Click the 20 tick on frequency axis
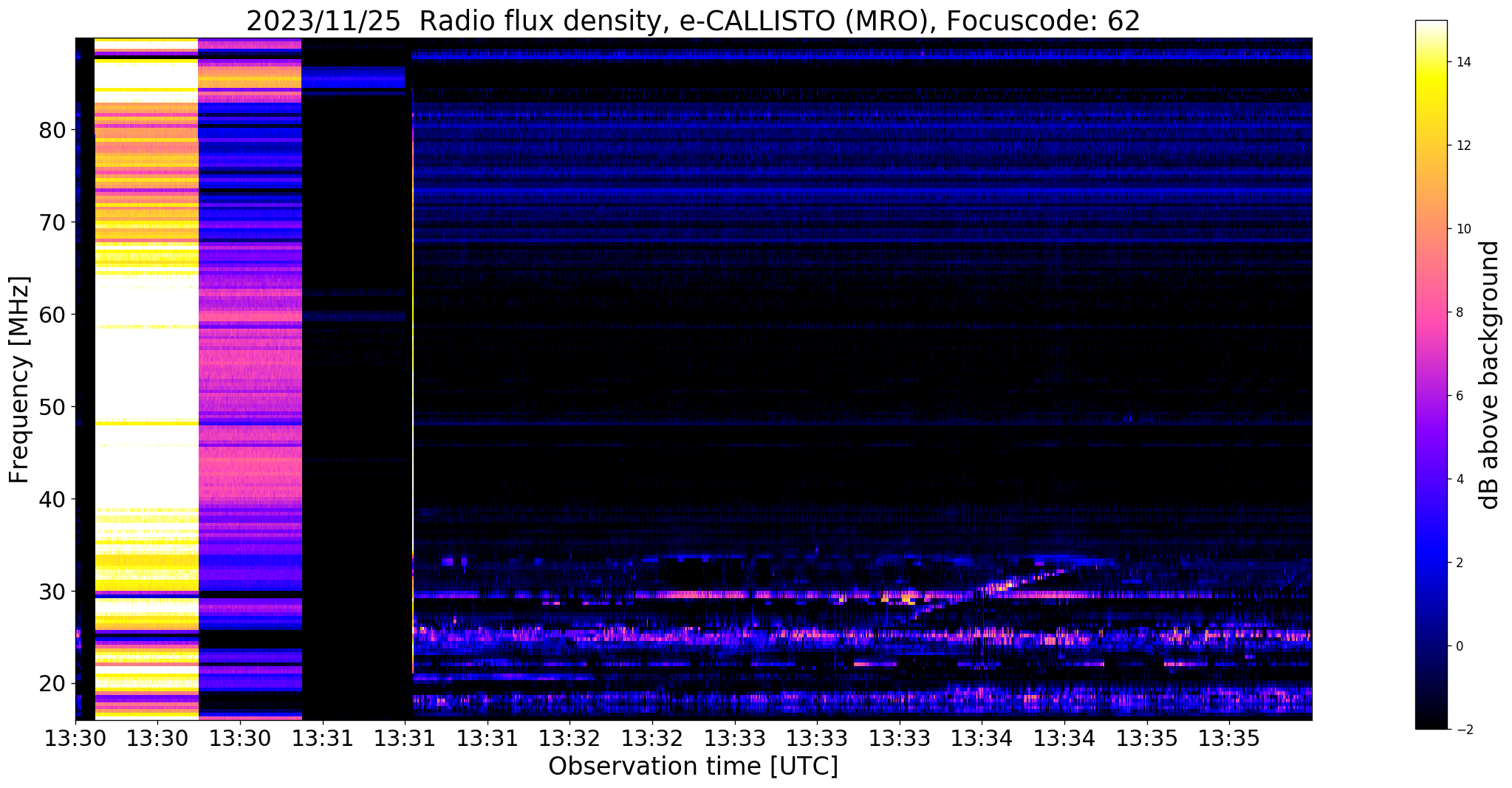This screenshot has width=1512, height=788. point(52,684)
